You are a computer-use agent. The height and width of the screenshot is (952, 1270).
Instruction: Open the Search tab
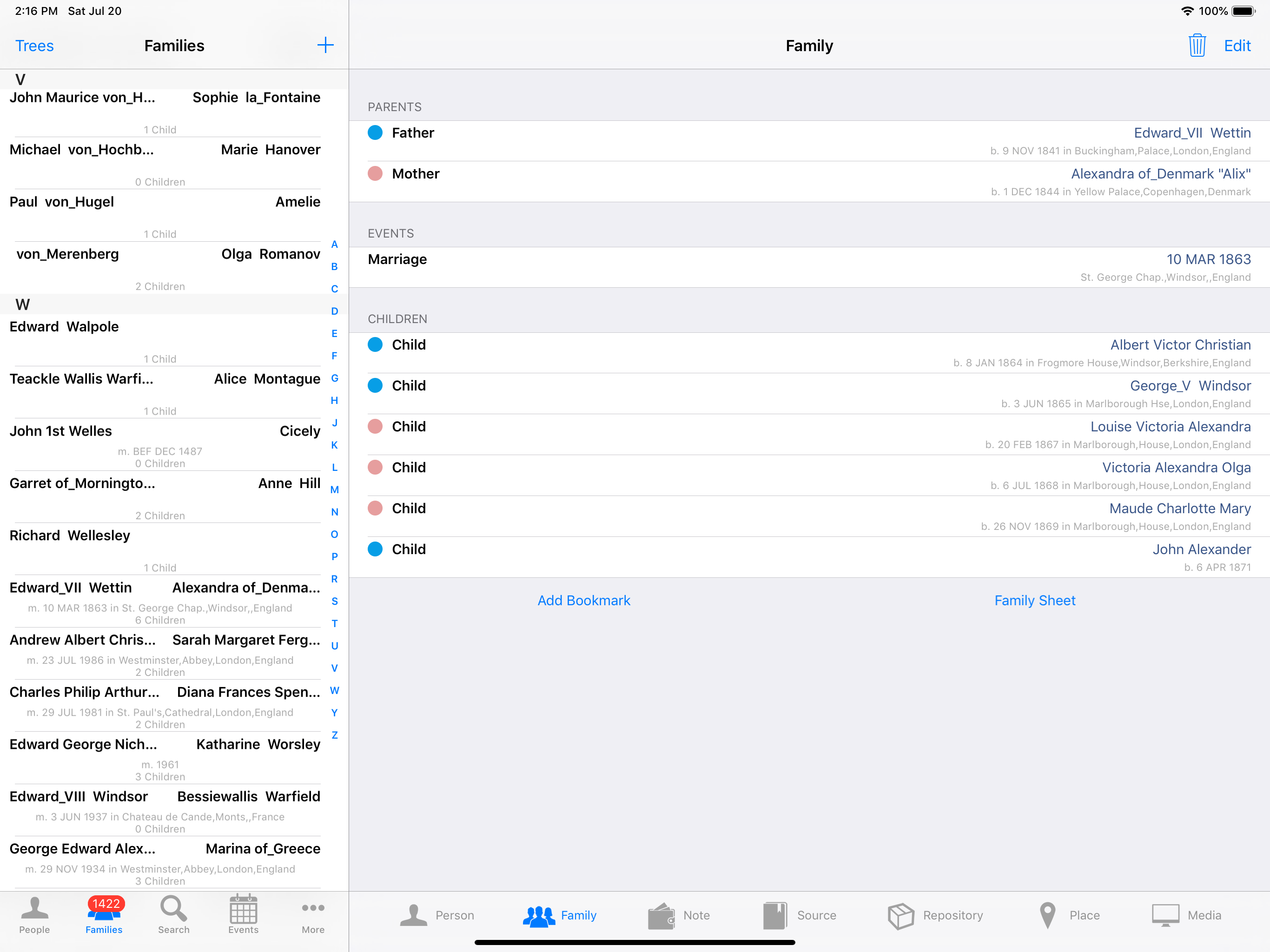point(173,915)
